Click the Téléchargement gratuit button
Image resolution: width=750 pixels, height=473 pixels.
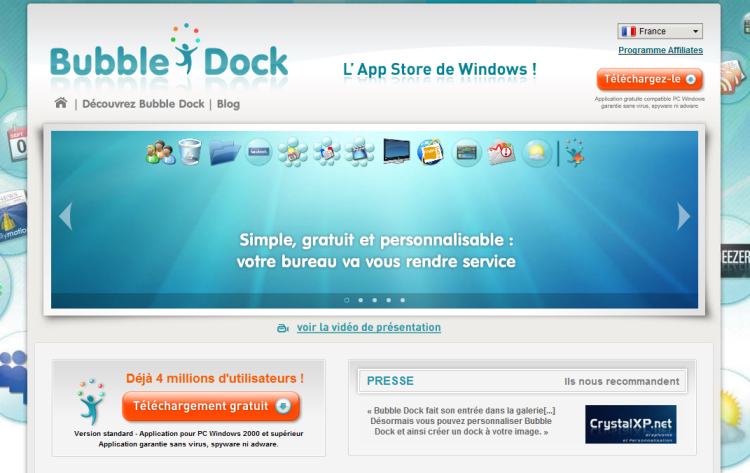(x=211, y=406)
